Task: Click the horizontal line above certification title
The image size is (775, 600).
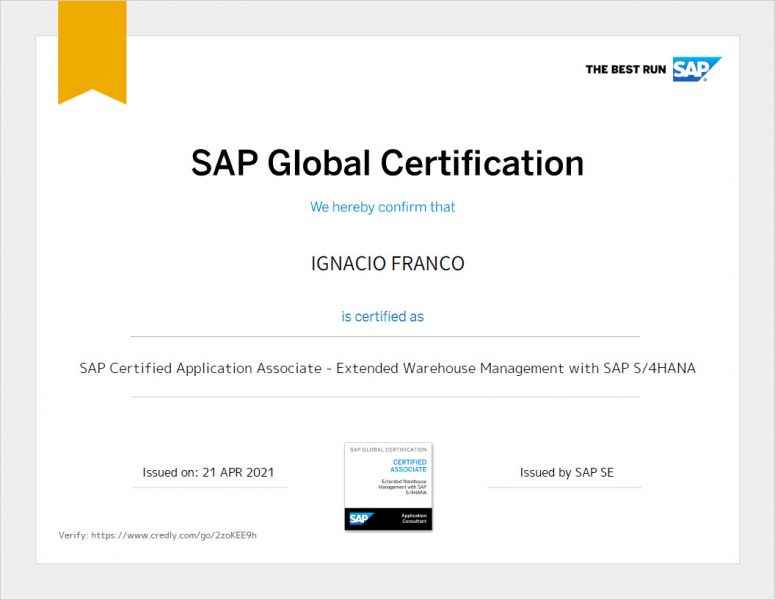Action: [x=385, y=337]
